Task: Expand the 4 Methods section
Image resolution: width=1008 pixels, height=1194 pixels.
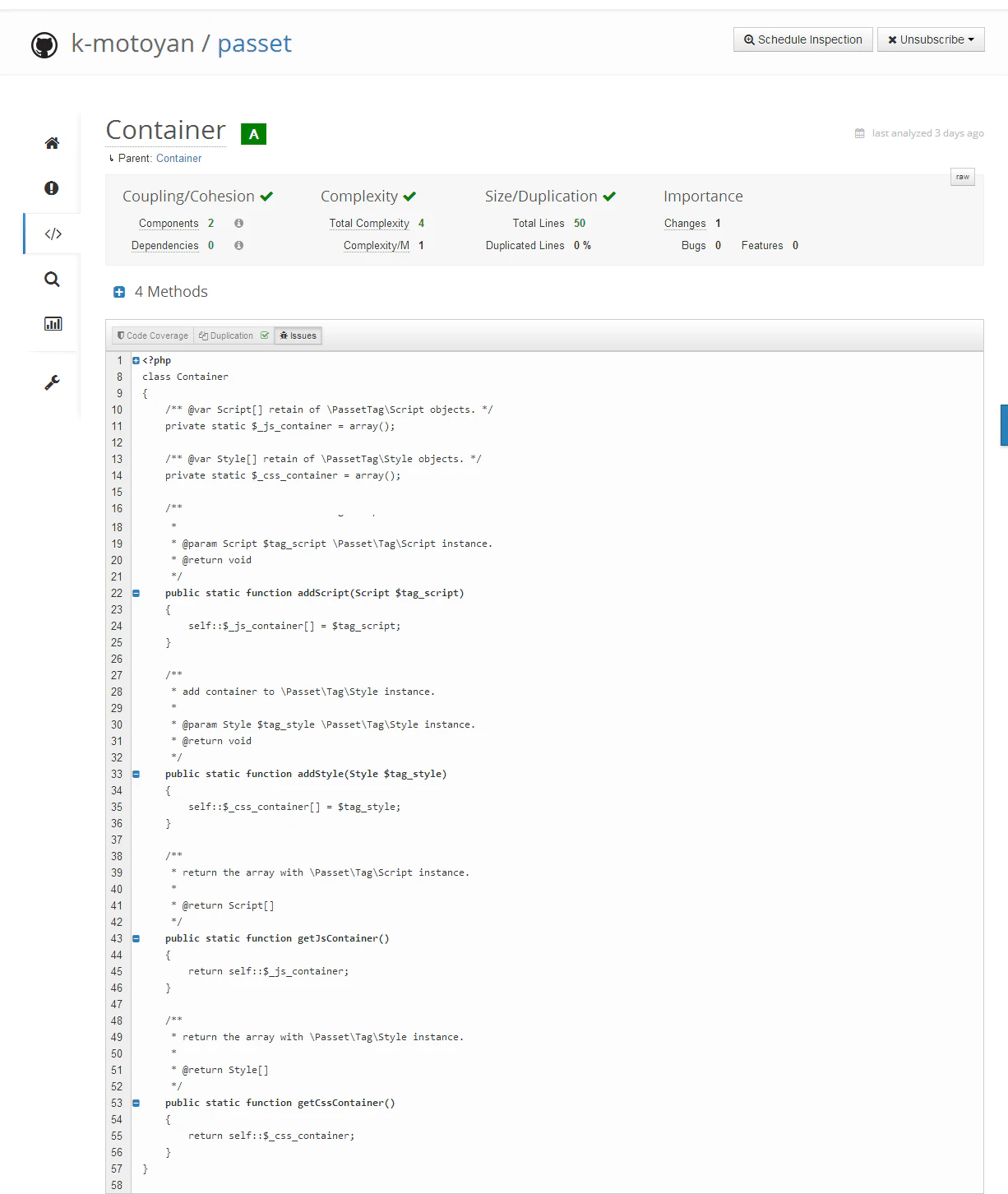Action: [119, 292]
